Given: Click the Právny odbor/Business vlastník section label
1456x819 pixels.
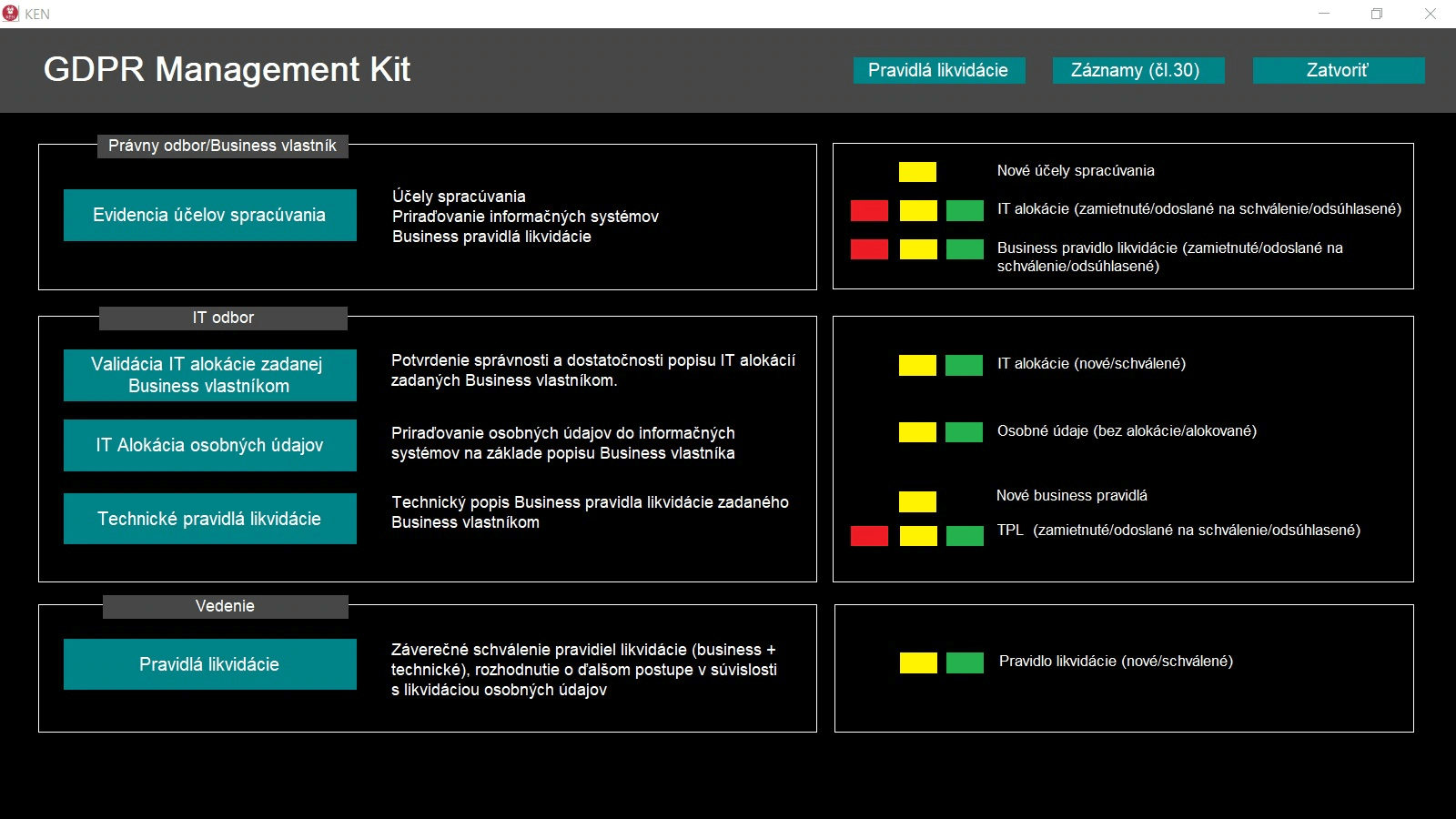Looking at the screenshot, I should pos(222,146).
